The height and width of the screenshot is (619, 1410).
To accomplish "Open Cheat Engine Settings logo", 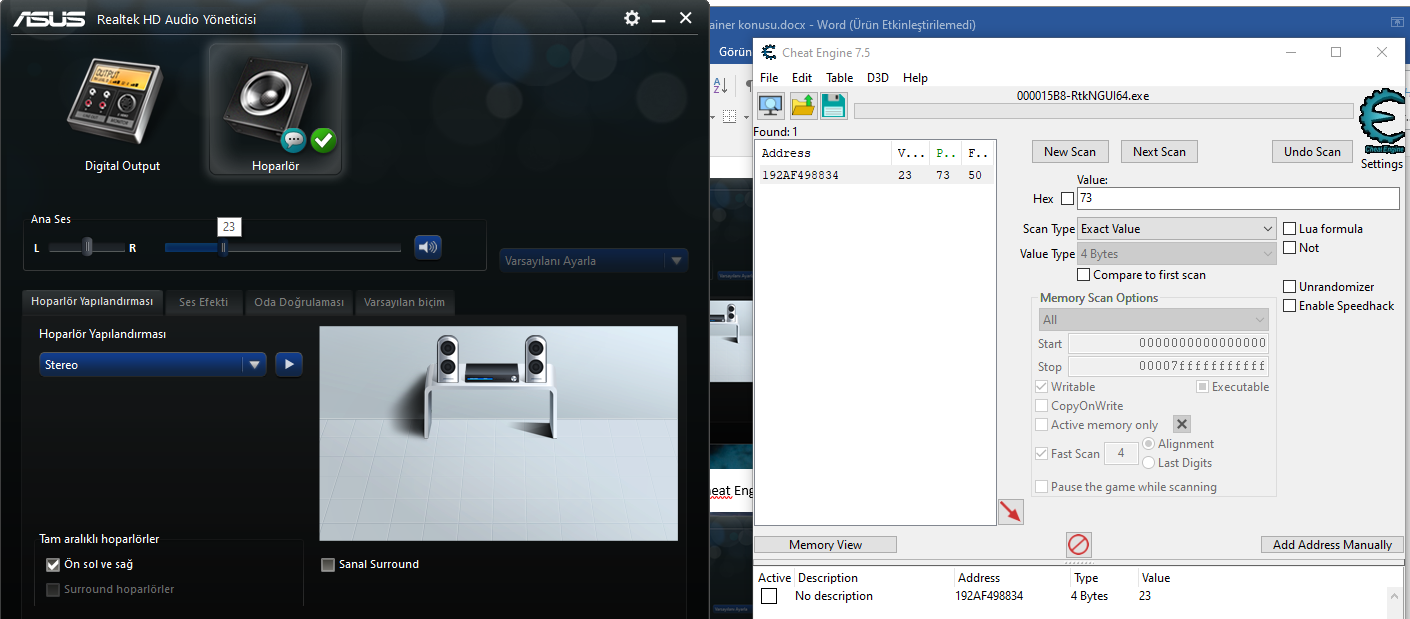I will click(x=1382, y=123).
